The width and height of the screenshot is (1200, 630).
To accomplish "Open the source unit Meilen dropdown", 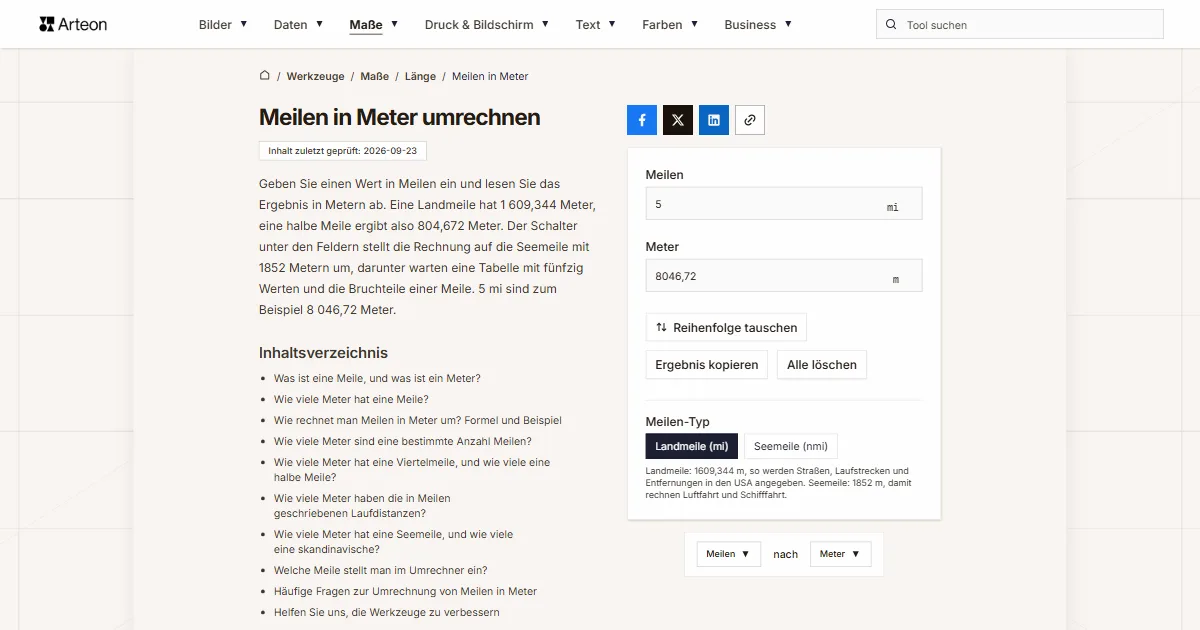I will 728,554.
